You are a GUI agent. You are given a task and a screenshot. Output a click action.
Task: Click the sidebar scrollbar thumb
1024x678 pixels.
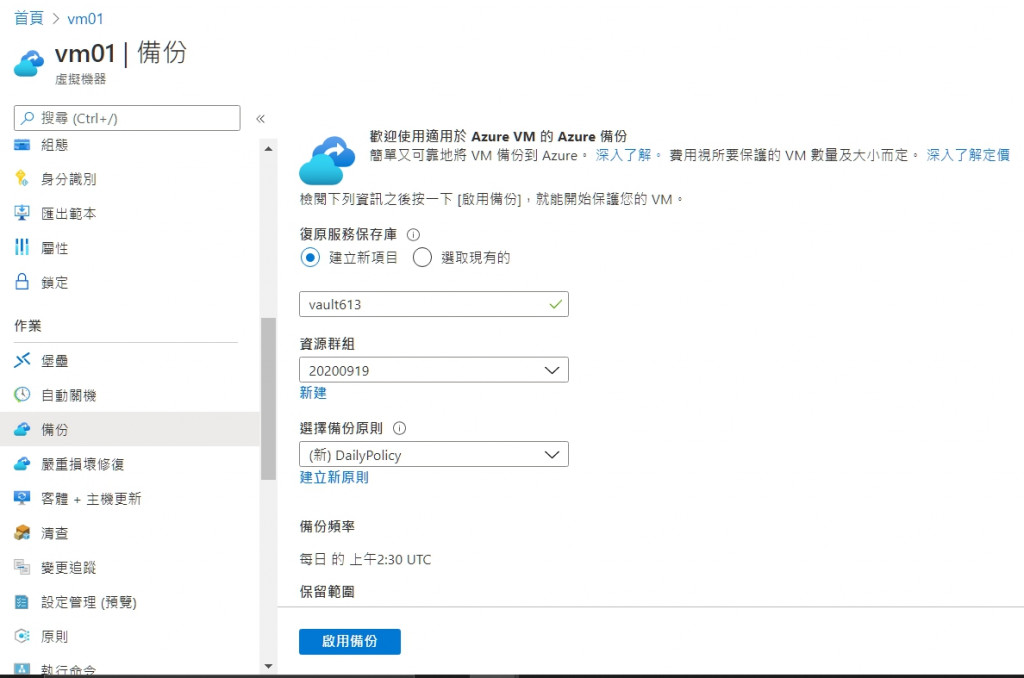(268, 398)
